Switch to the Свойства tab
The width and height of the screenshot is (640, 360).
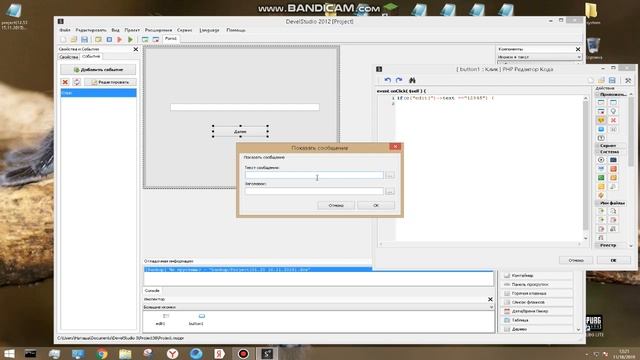click(x=69, y=57)
